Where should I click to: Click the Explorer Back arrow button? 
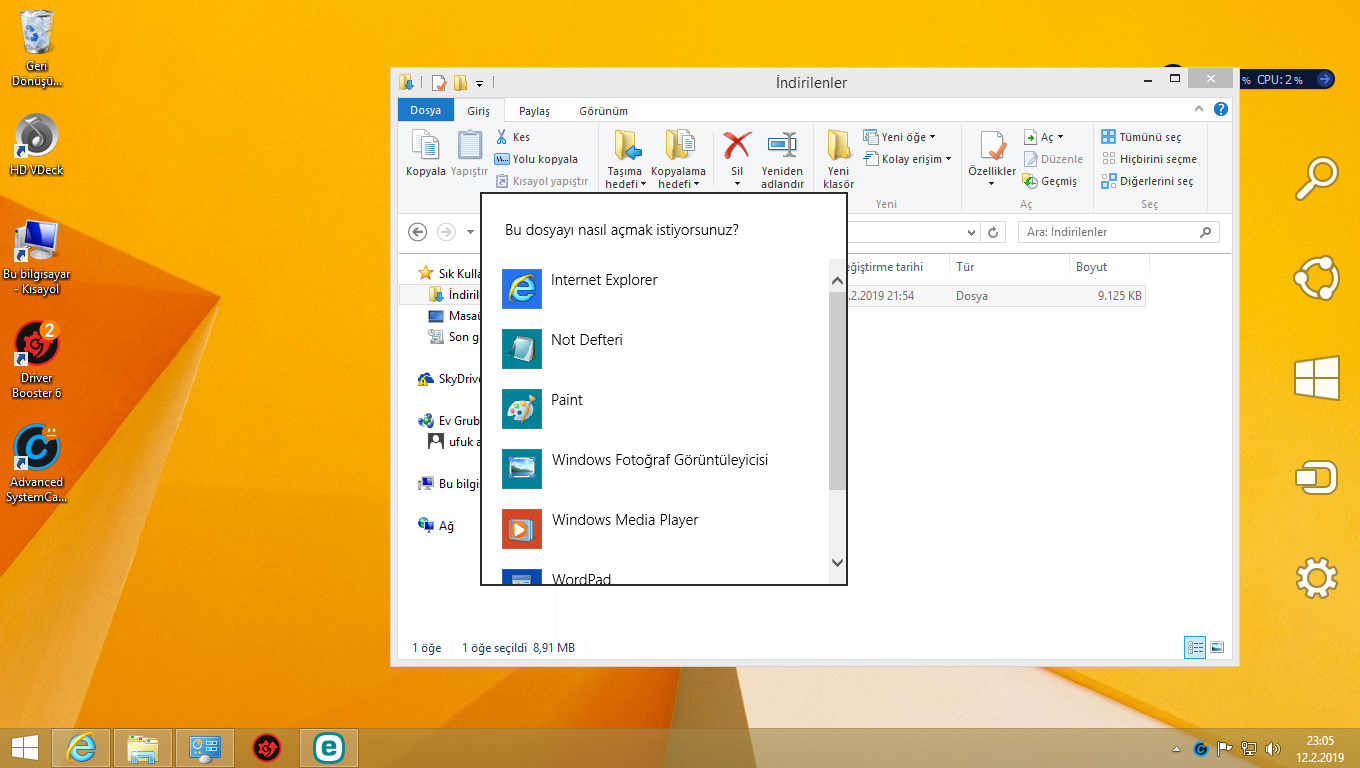click(x=418, y=232)
